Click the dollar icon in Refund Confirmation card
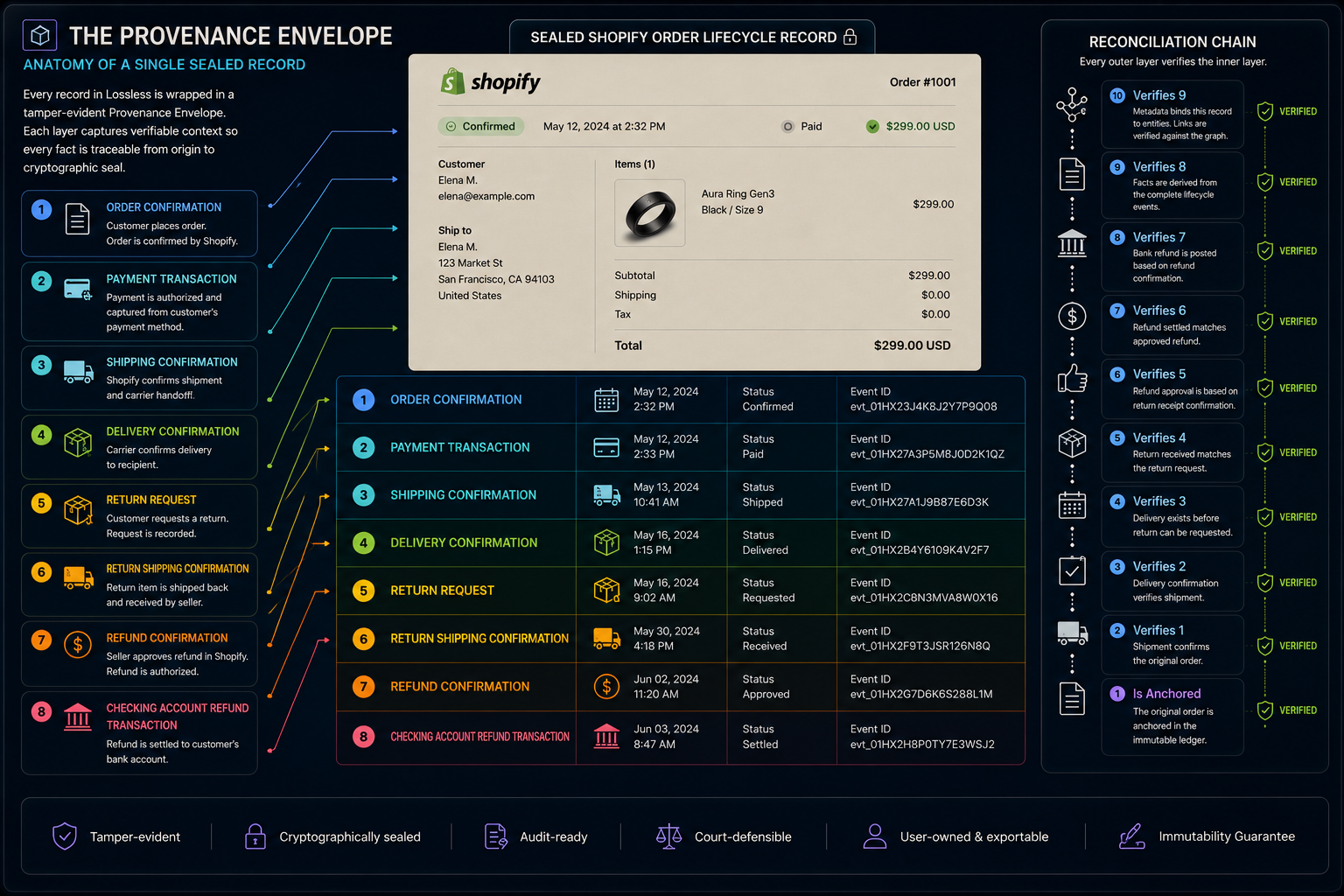This screenshot has width=1344, height=896. (78, 645)
